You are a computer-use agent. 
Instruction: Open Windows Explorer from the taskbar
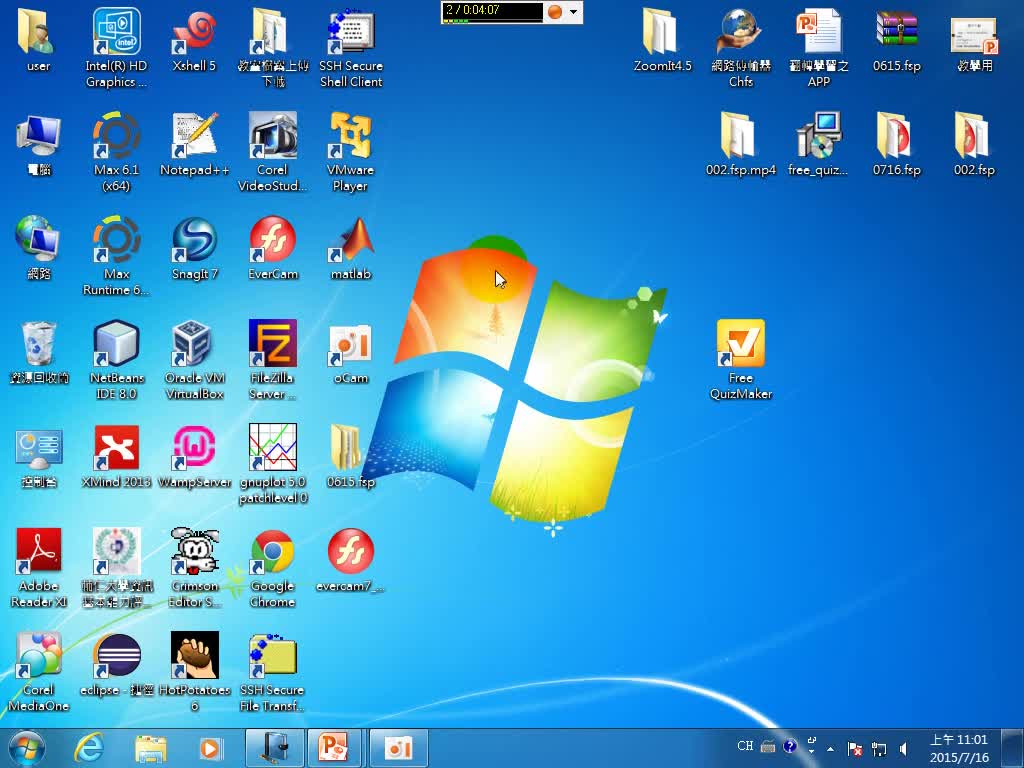(151, 748)
